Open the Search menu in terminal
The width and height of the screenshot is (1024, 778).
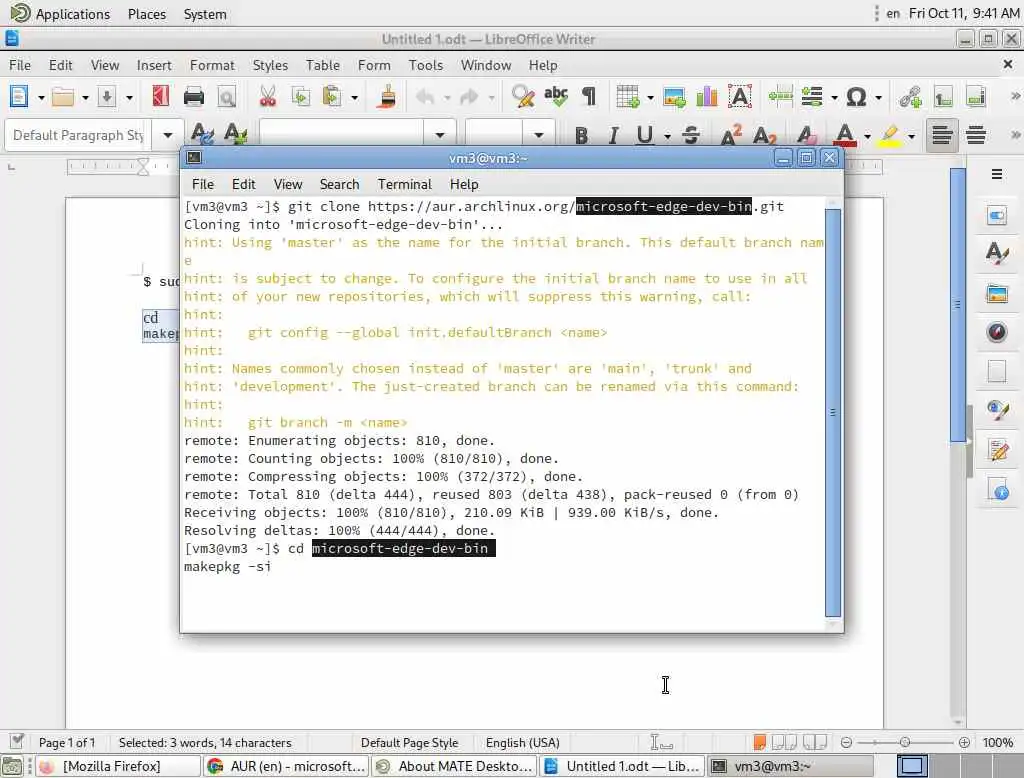340,184
